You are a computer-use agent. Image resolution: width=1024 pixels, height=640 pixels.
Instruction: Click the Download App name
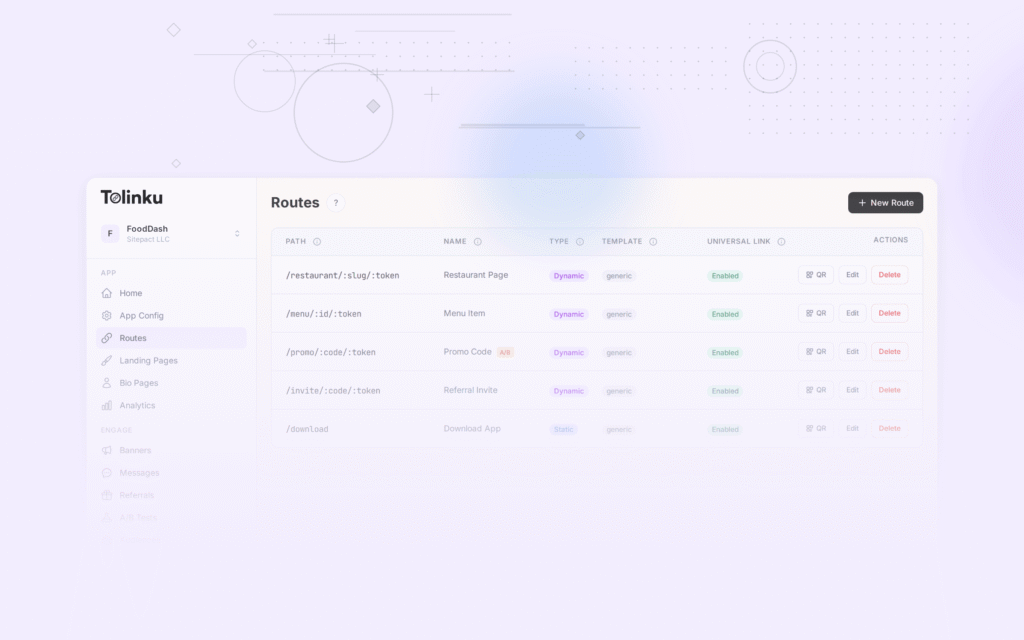472,428
